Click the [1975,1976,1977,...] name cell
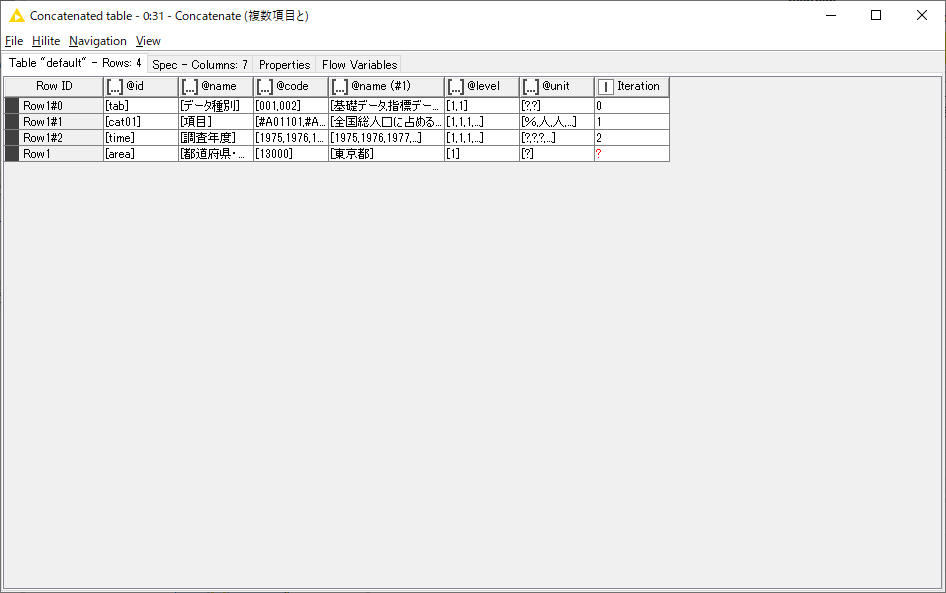Viewport: 946px width, 593px height. [x=386, y=138]
